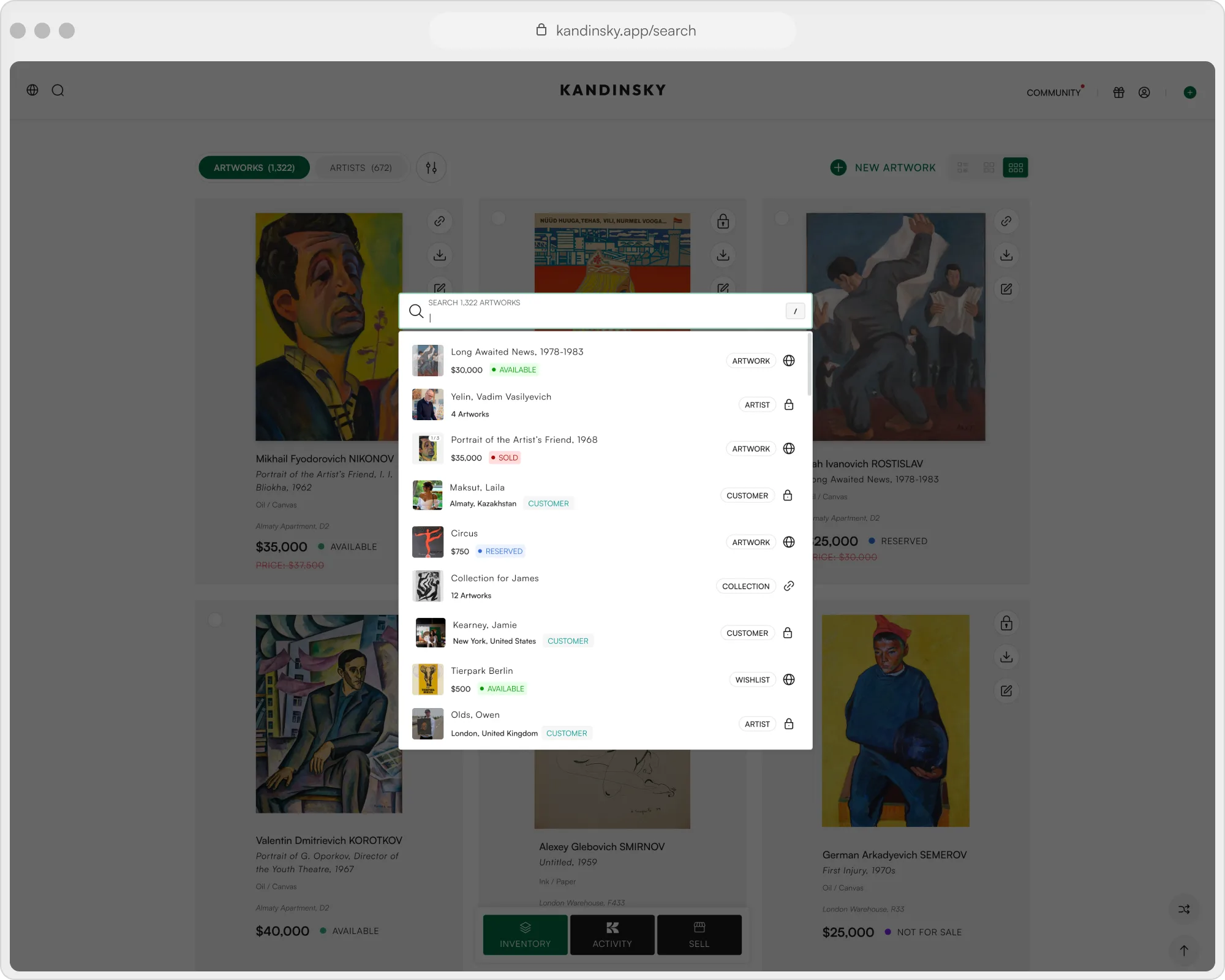Click the WISHLIST tag button
The width and height of the screenshot is (1225, 980).
752,680
